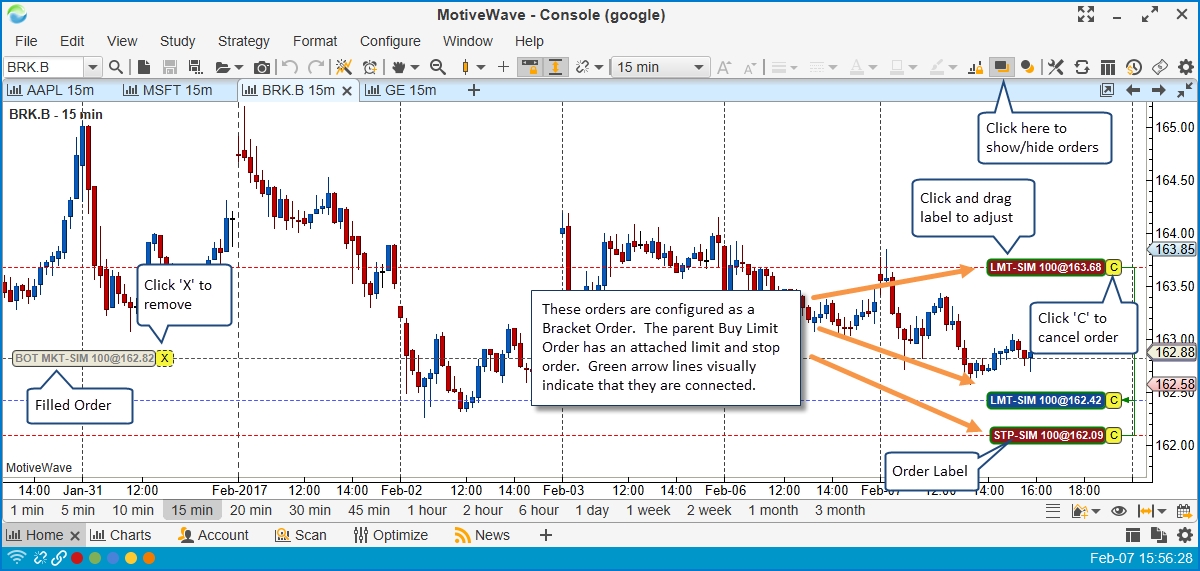Click the clock with dollar sign icon
This screenshot has width=1200, height=571.
tap(1134, 67)
